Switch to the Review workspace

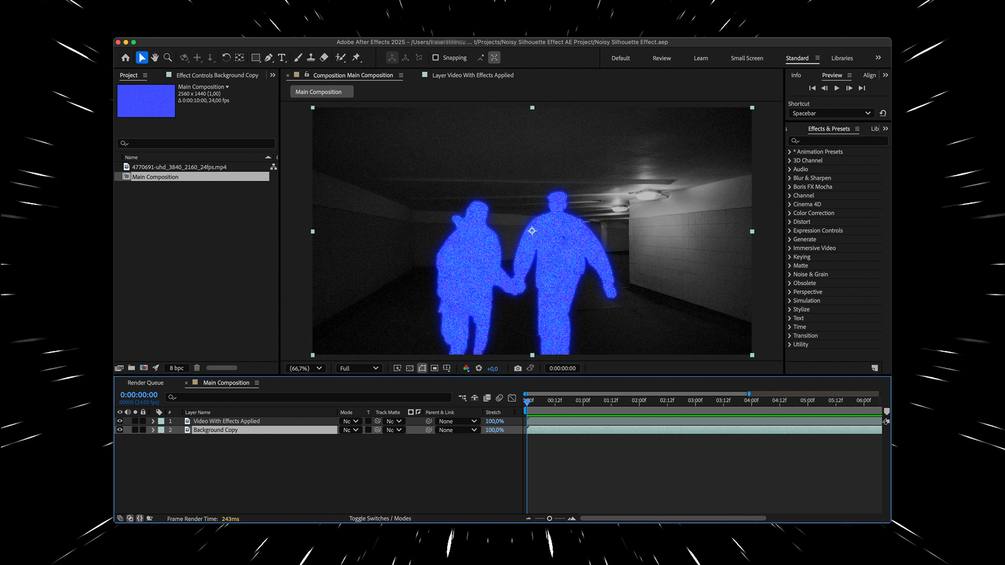661,58
